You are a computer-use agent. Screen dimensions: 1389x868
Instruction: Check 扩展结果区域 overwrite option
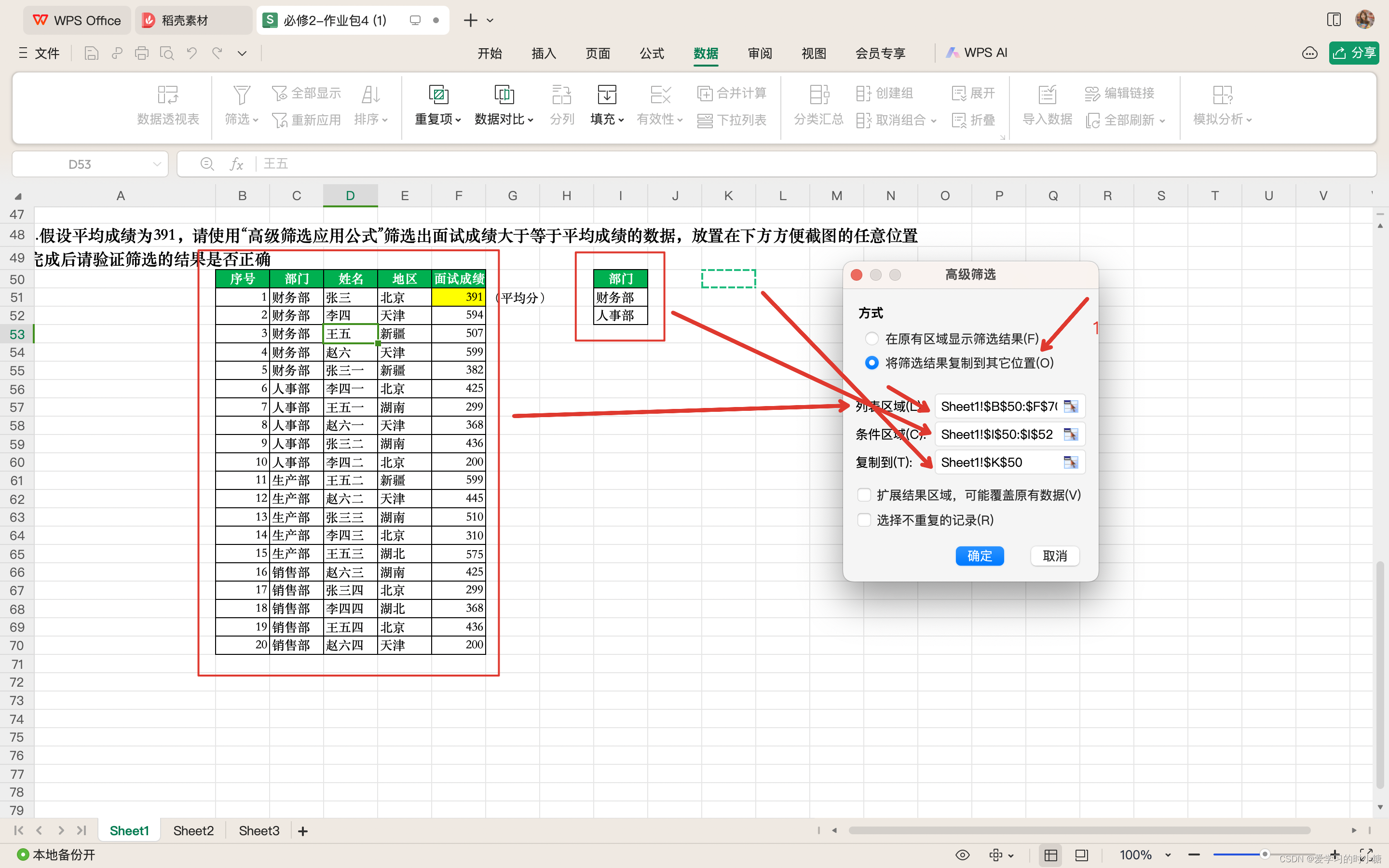[864, 495]
